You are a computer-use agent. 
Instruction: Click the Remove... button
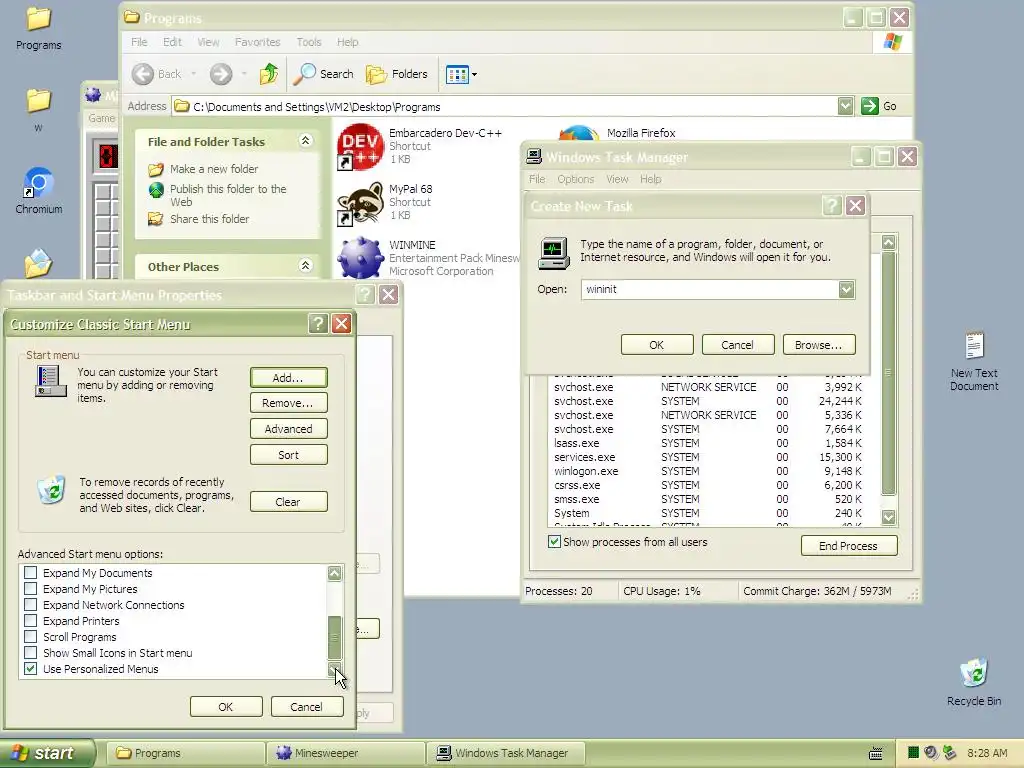coord(288,403)
